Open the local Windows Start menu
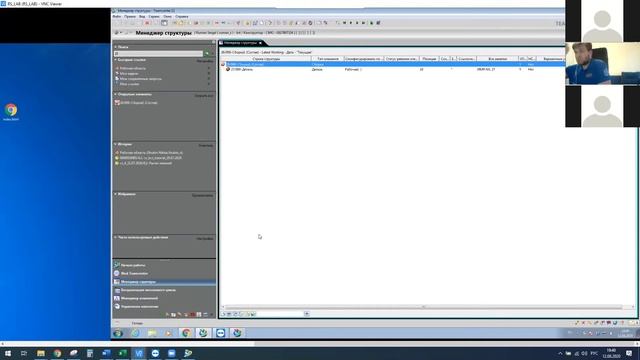The height and width of the screenshot is (360, 640). point(7,353)
